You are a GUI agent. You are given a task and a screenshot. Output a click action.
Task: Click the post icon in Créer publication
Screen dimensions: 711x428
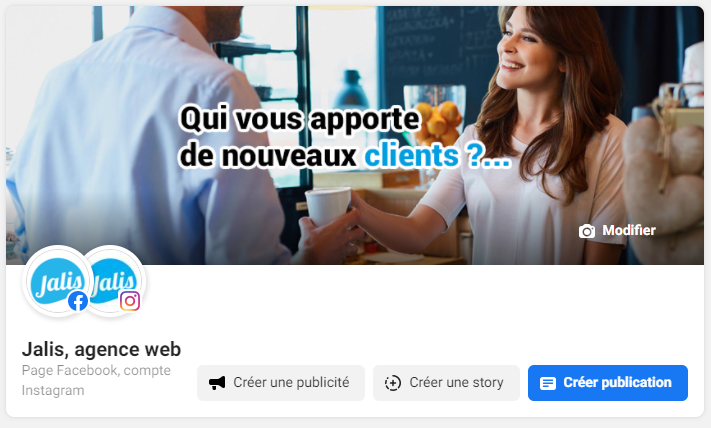coord(547,384)
